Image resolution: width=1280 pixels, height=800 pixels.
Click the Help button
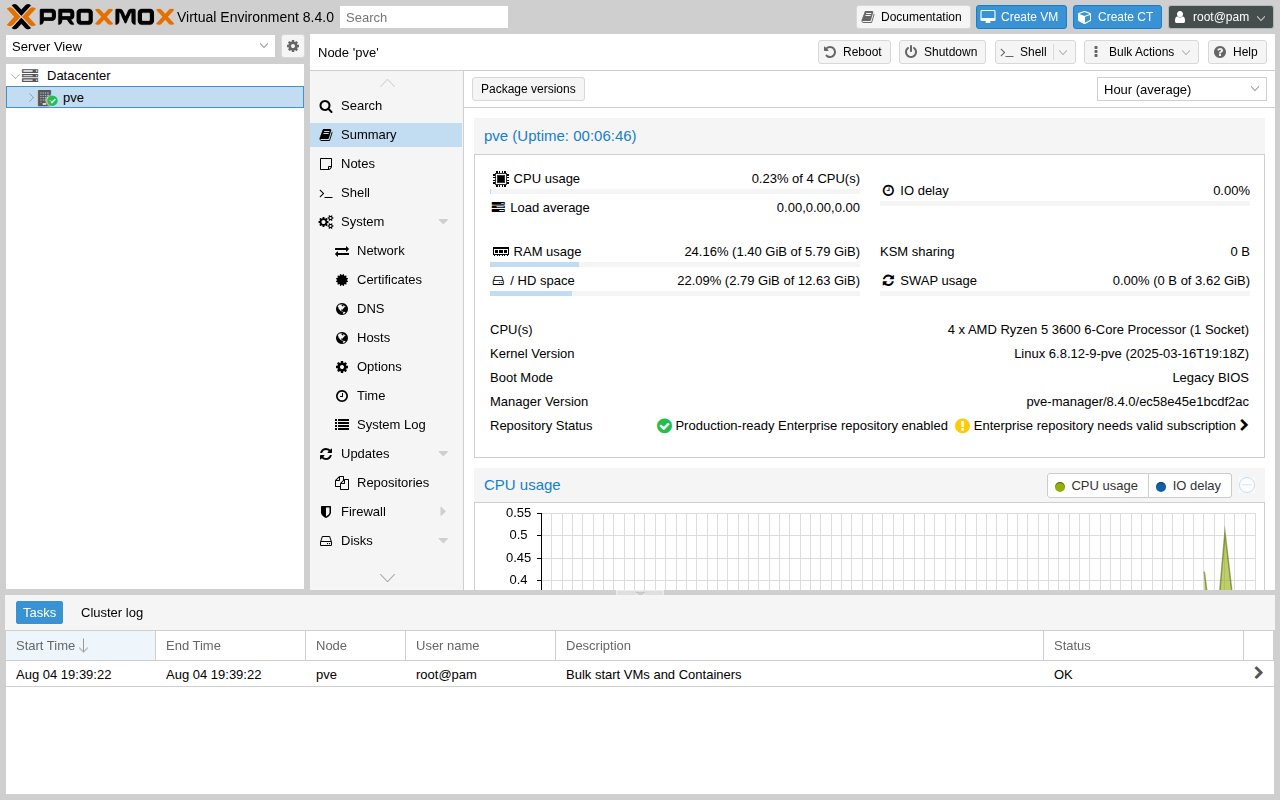pyautogui.click(x=1237, y=52)
